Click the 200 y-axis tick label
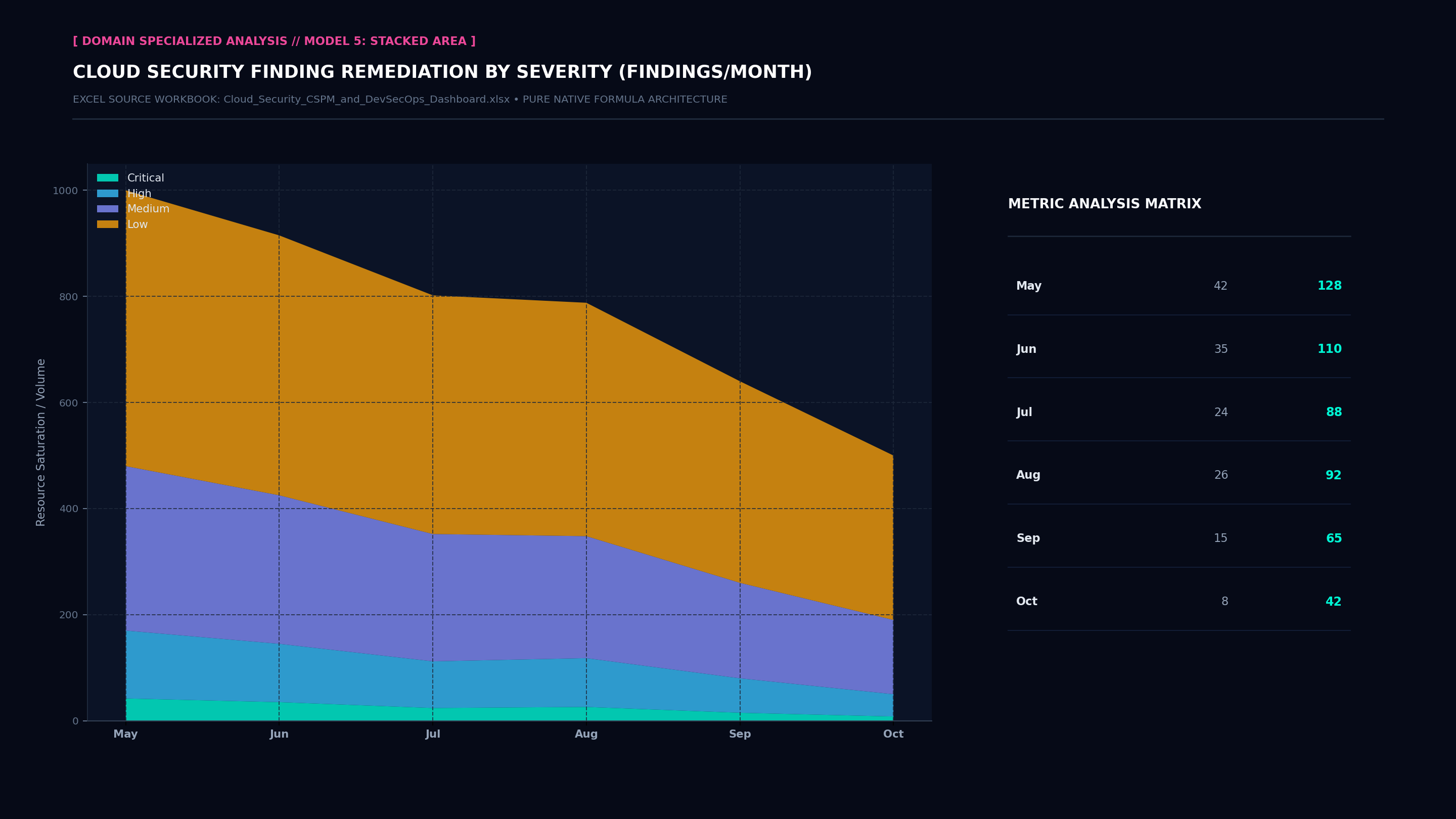 68,615
